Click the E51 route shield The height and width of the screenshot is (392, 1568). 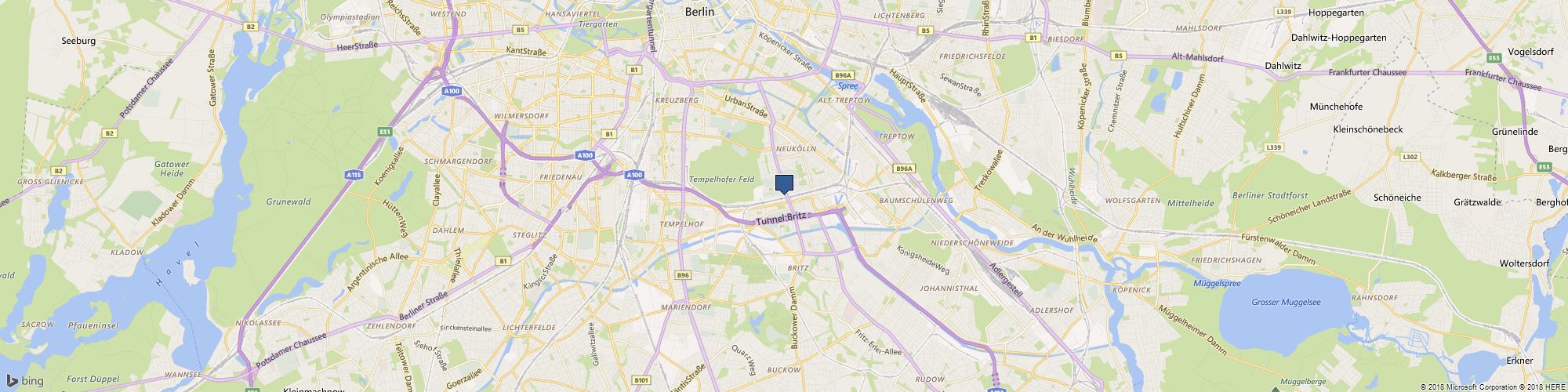click(384, 132)
